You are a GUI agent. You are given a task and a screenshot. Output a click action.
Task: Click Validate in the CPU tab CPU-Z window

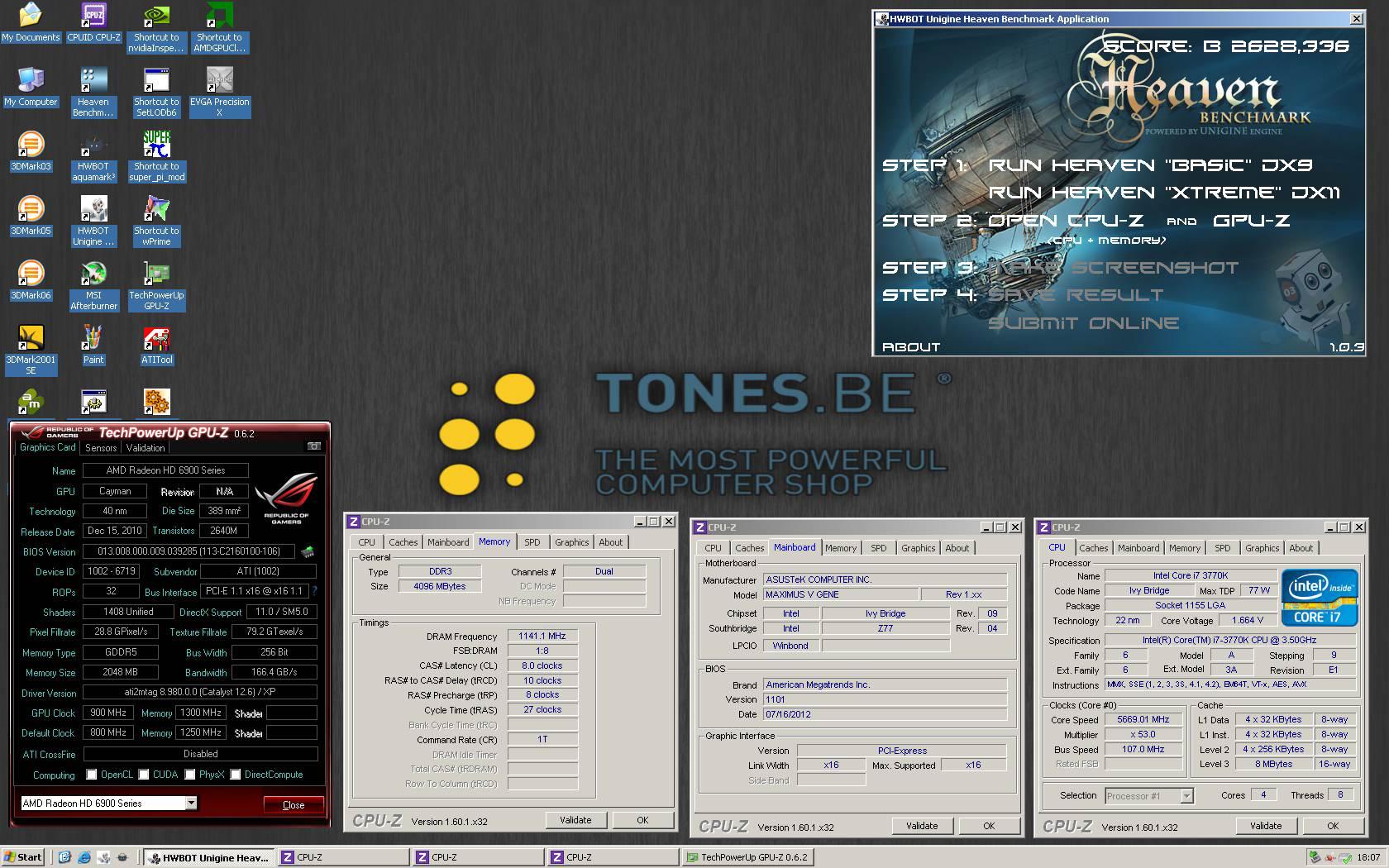pyautogui.click(x=1266, y=826)
